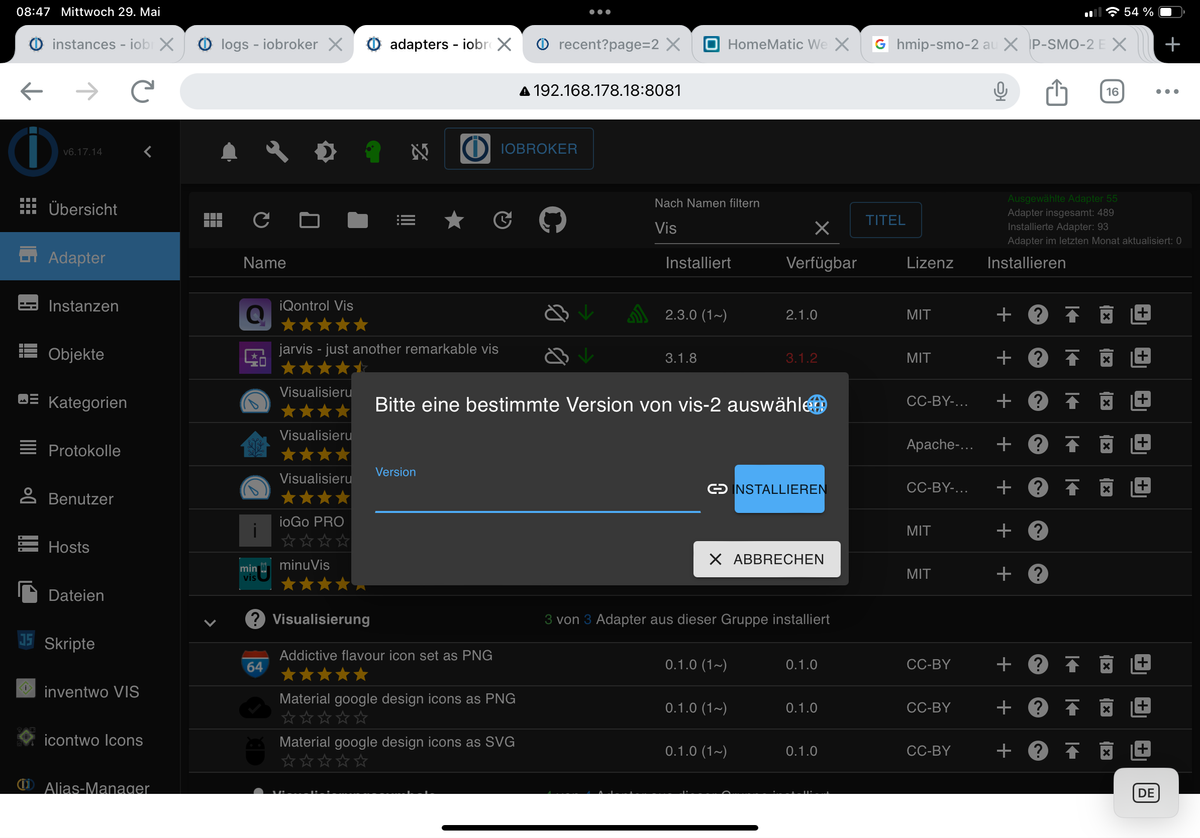Close the adapters browser tab
Image resolution: width=1200 pixels, height=838 pixels.
tap(504, 44)
